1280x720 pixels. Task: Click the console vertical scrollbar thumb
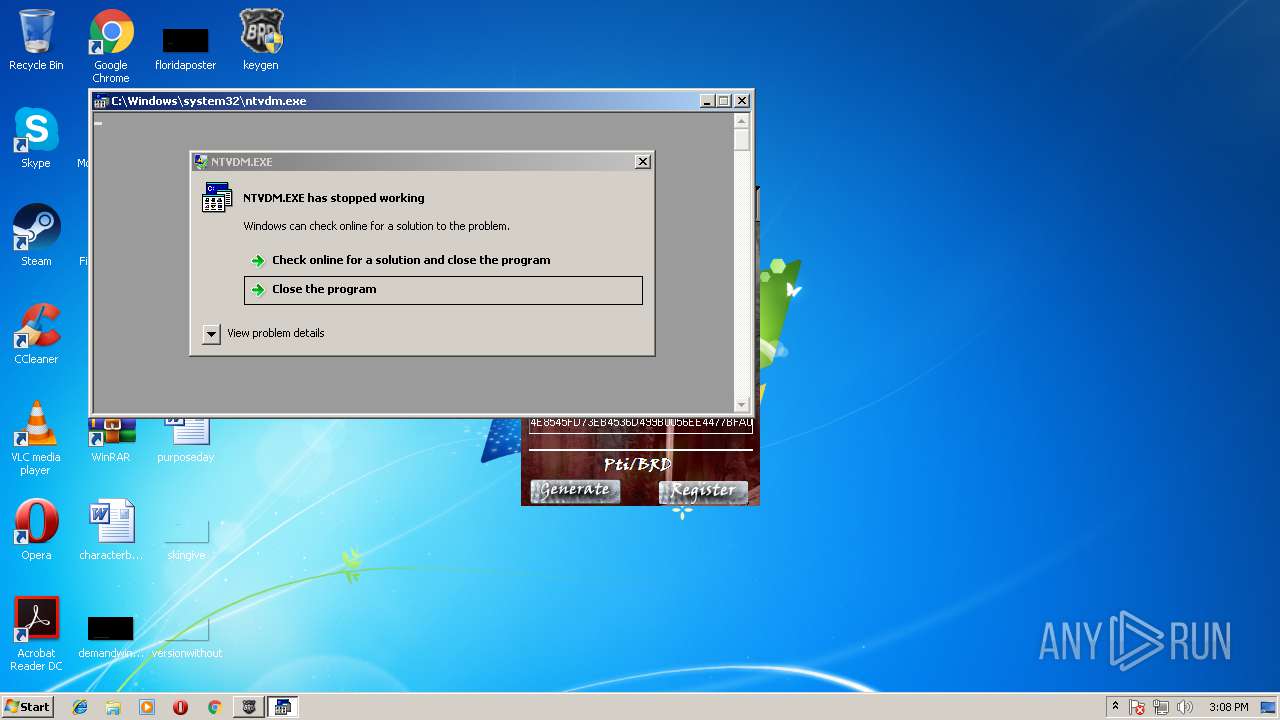[741, 139]
